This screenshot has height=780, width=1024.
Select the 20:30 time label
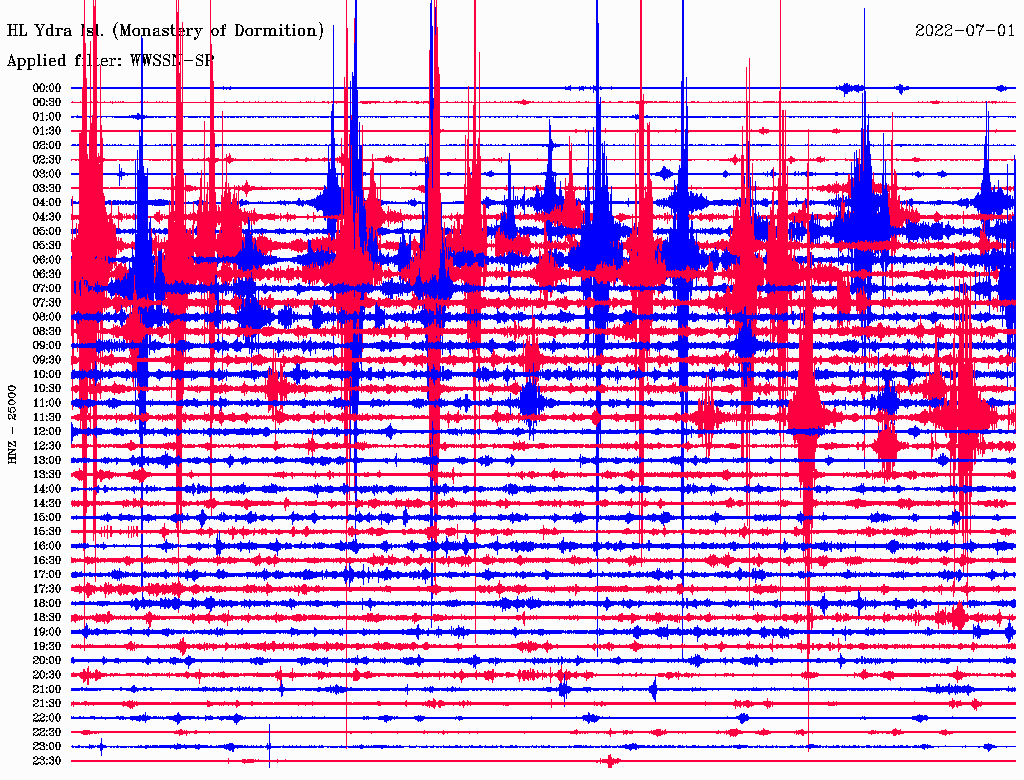(x=47, y=675)
